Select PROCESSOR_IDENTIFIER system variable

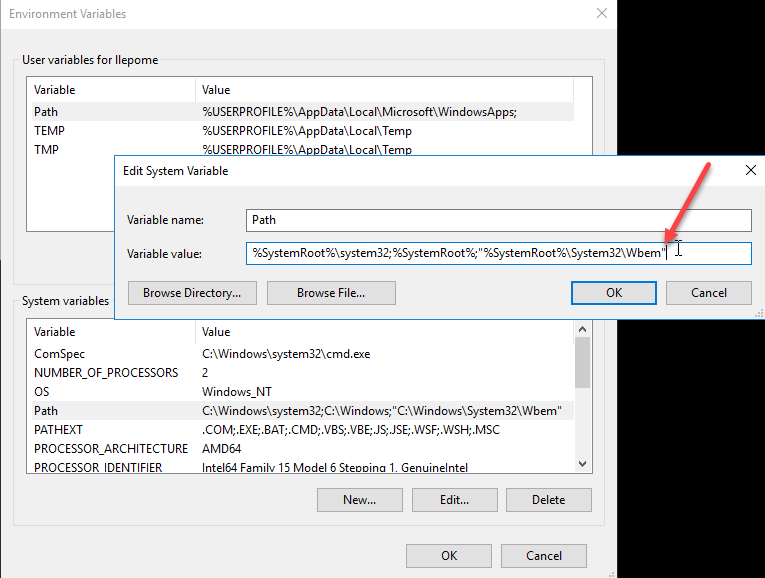click(x=302, y=467)
